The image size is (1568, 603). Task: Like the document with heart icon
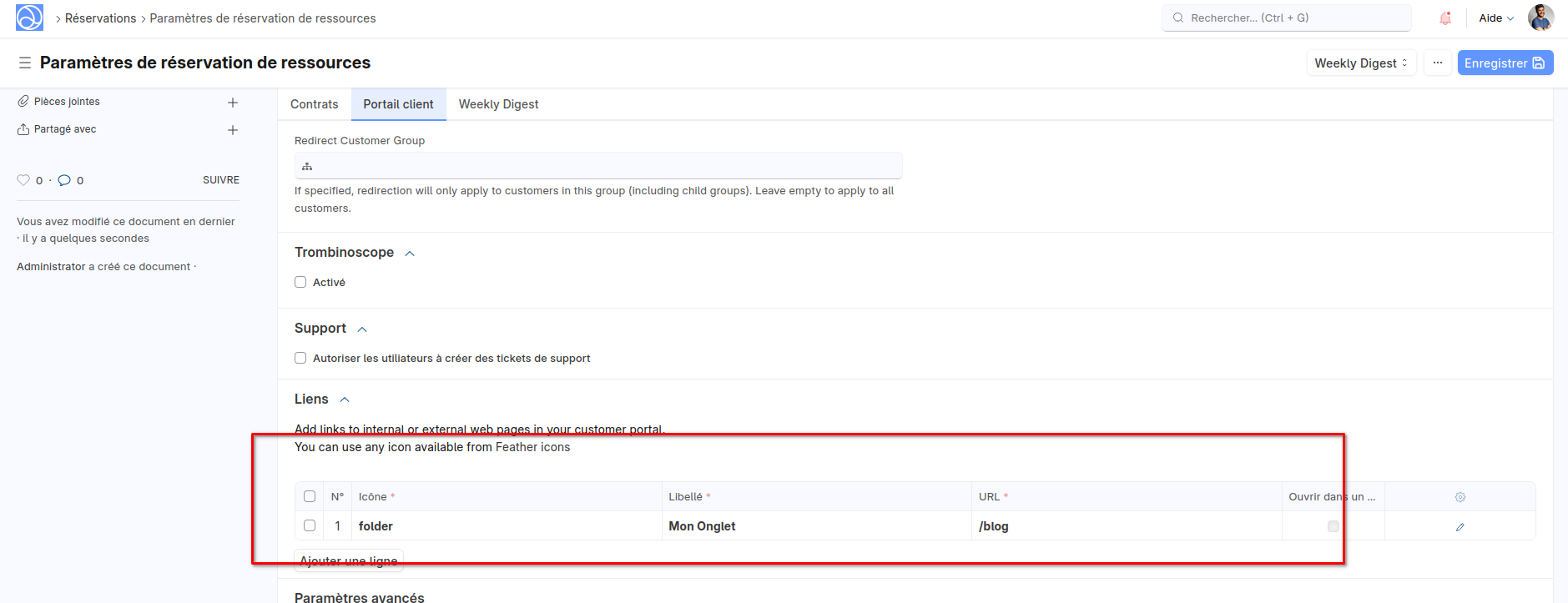click(x=23, y=180)
